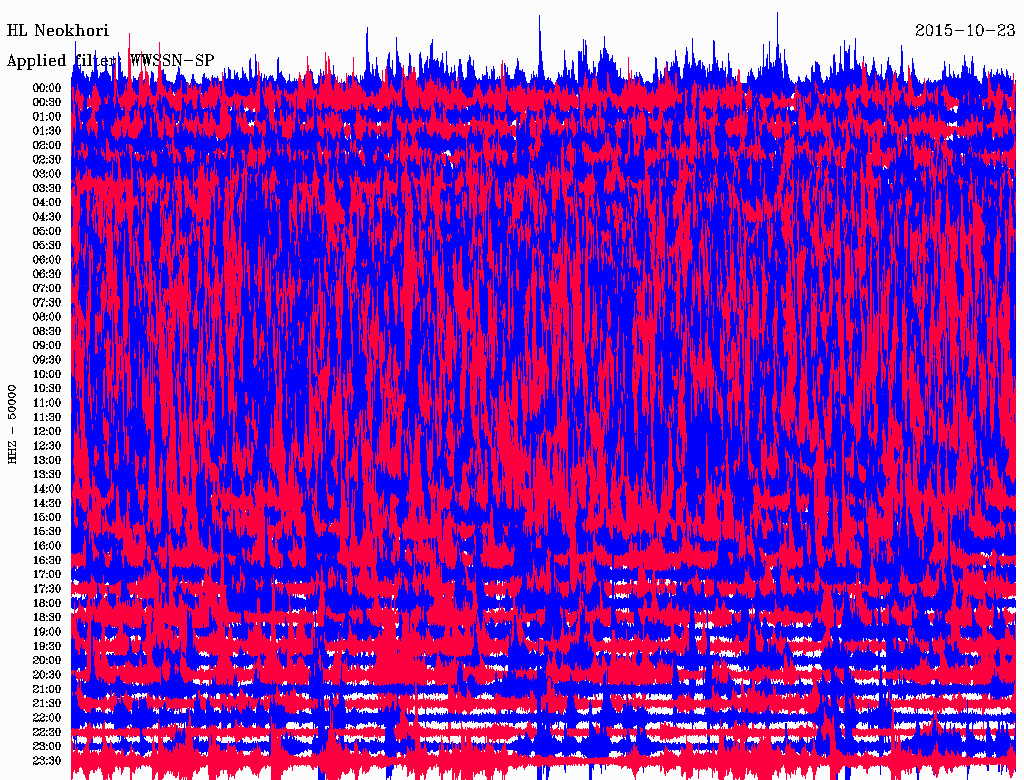Click the '01:00' time label
Screen dimensions: 1024x780
[47, 117]
